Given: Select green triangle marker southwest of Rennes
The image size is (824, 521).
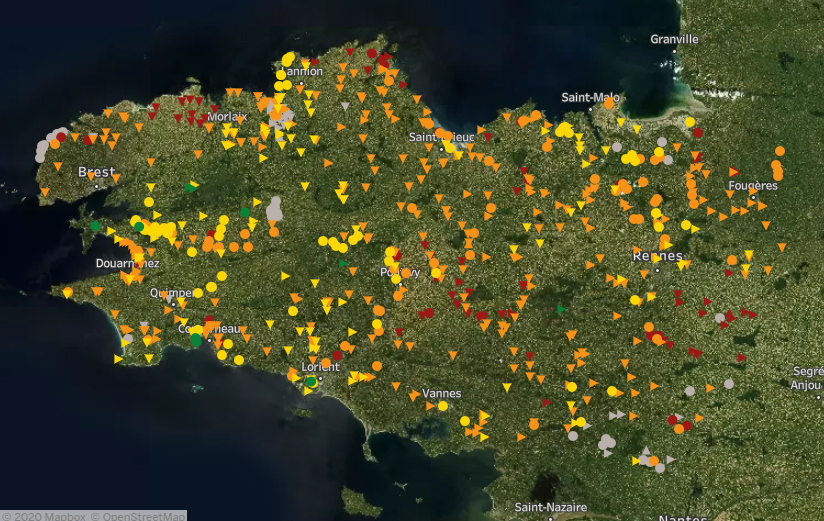Looking at the screenshot, I should (561, 310).
